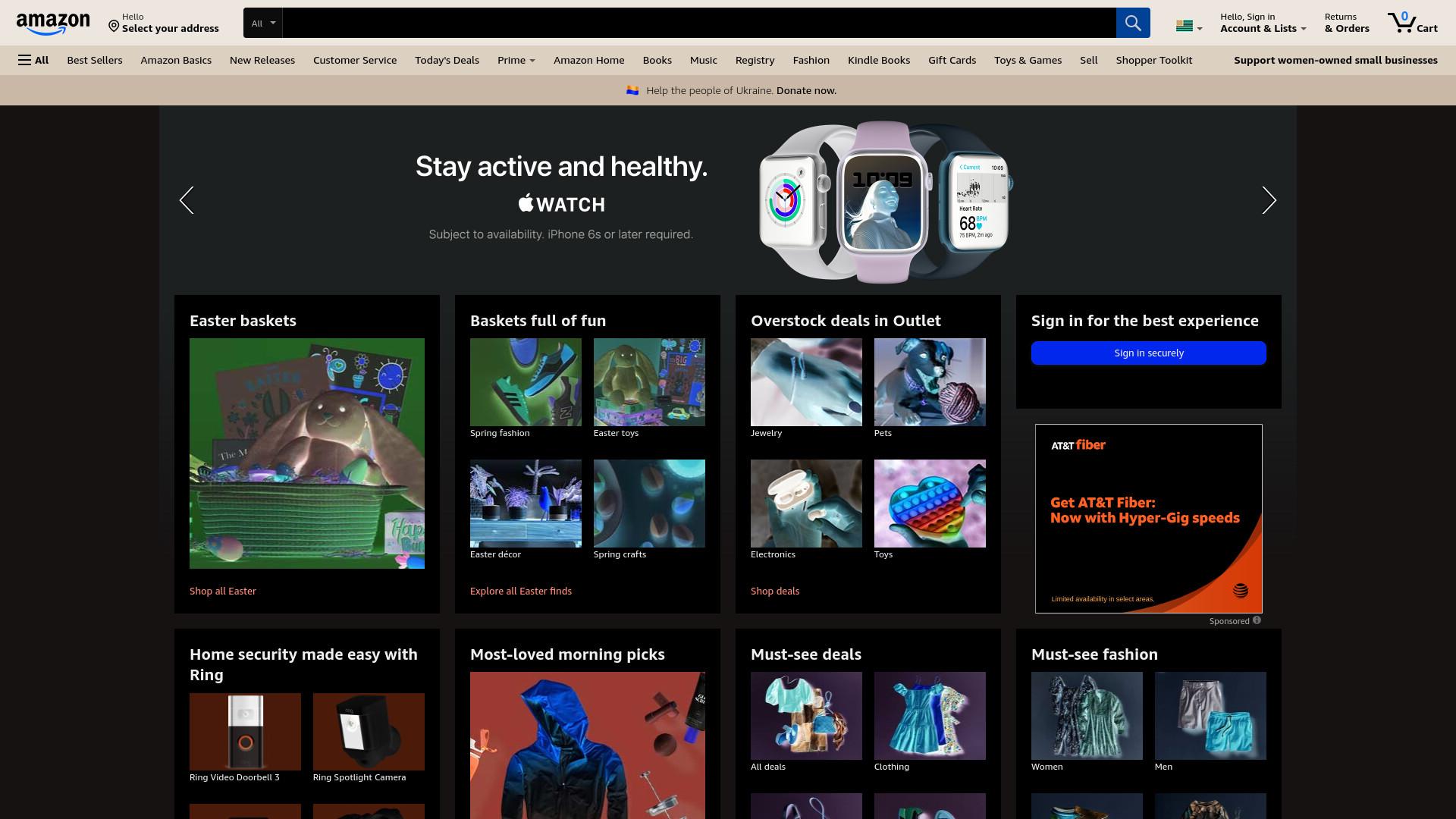Open Pets outlet thumbnail
The height and width of the screenshot is (819, 1456).
[930, 382]
